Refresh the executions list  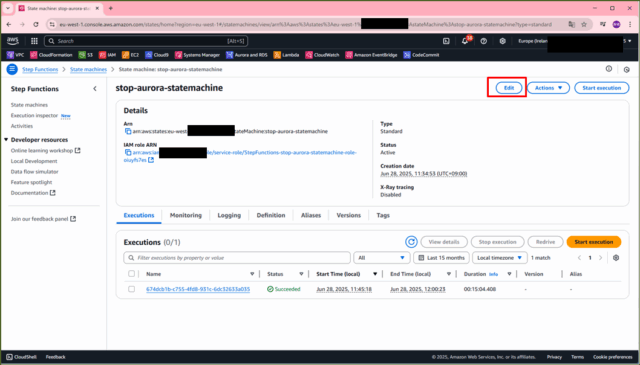point(411,242)
